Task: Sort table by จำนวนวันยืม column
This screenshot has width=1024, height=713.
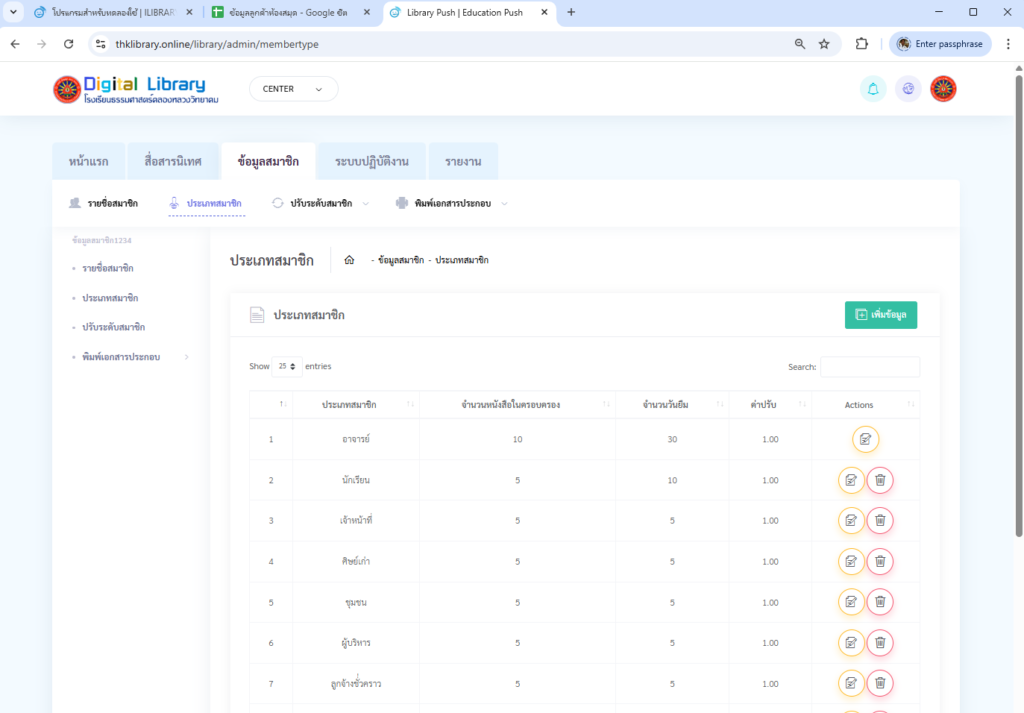Action: tap(672, 405)
